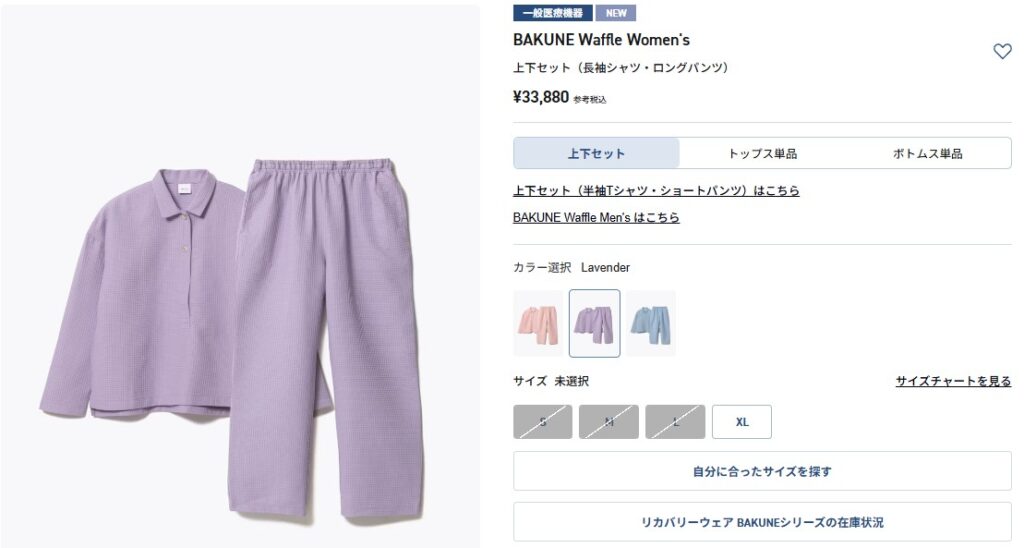Select the sold-out size M option

(609, 422)
